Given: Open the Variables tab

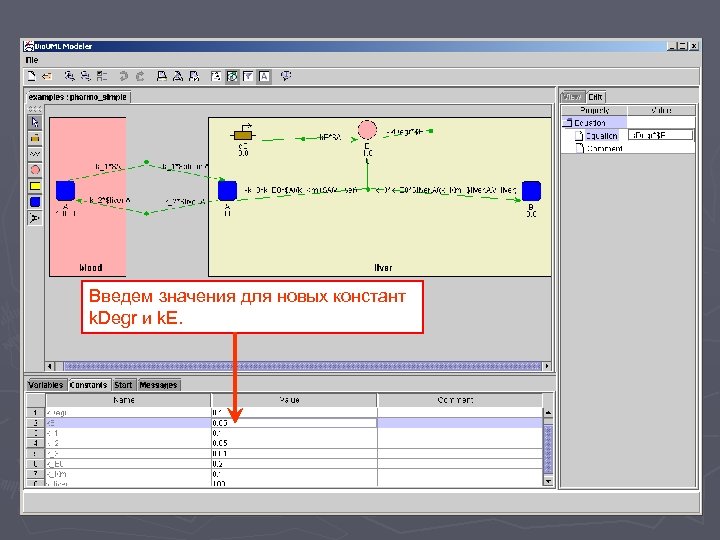Looking at the screenshot, I should coord(45,385).
